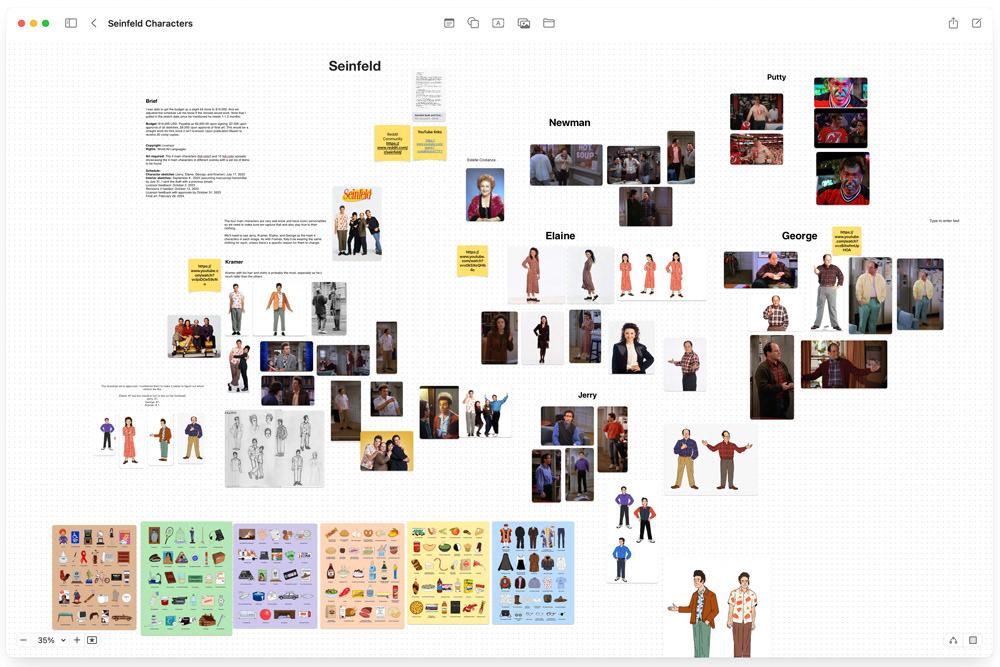Select the large Kramer and Jerry illustration
The height and width of the screenshot is (667, 1000).
716,609
